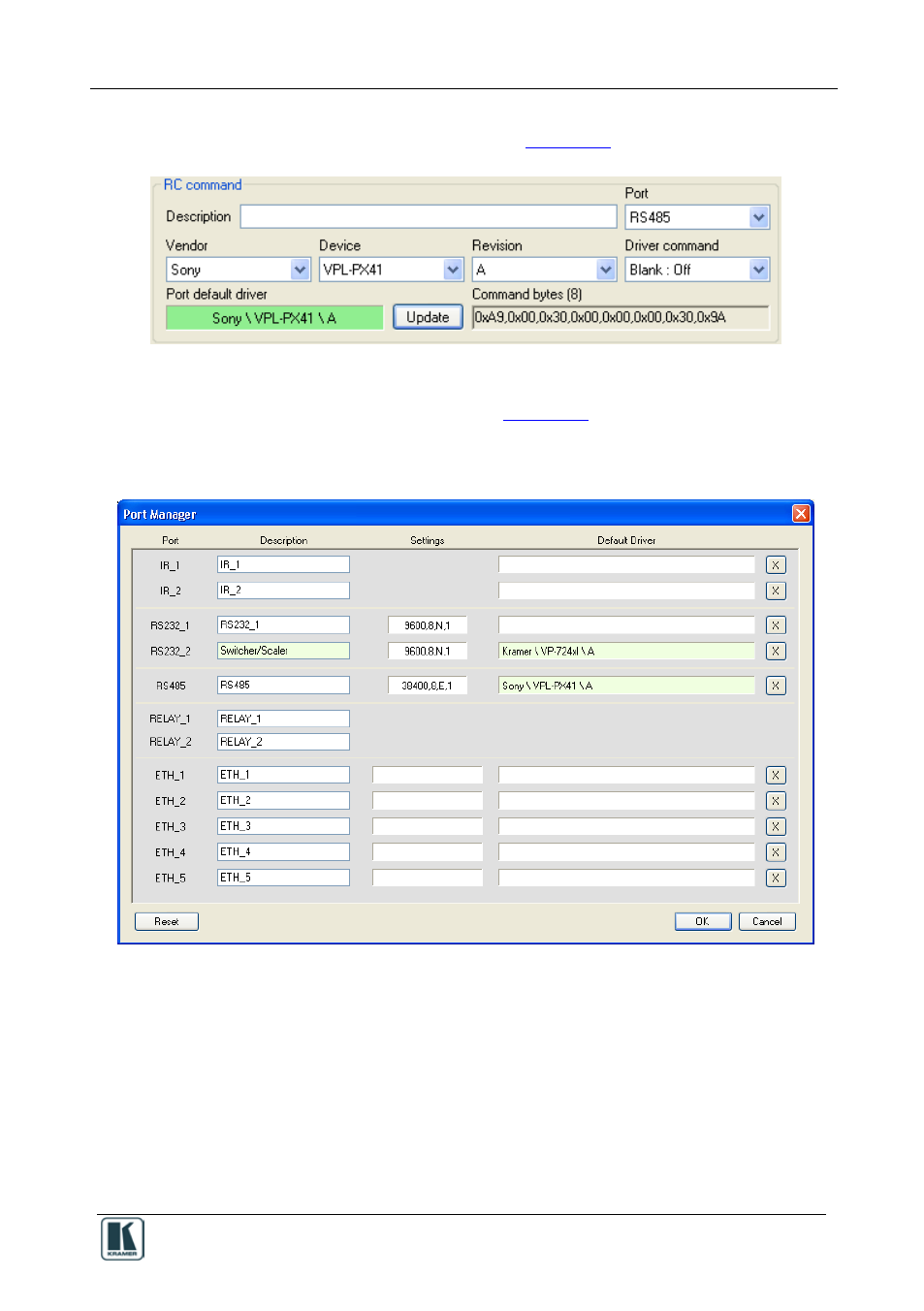Edit the IR_1 description field
This screenshot has height=1311, width=924.
283,564
